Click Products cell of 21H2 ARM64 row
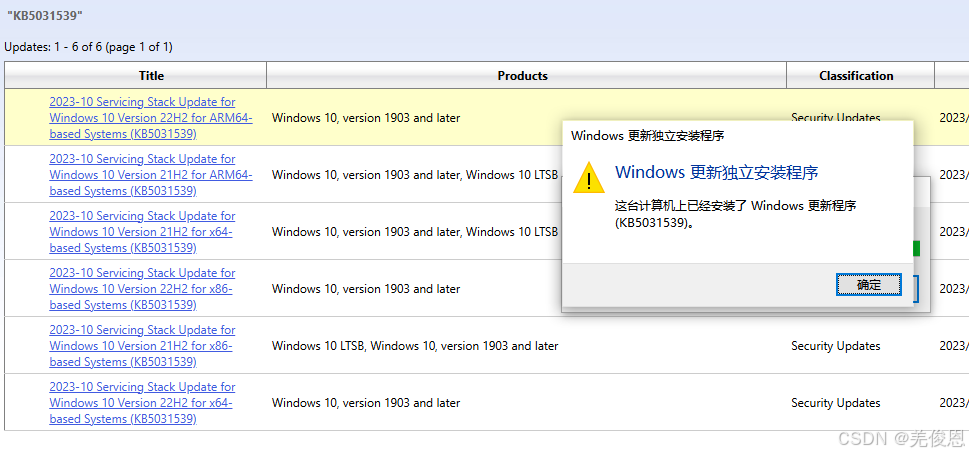 [x=415, y=175]
